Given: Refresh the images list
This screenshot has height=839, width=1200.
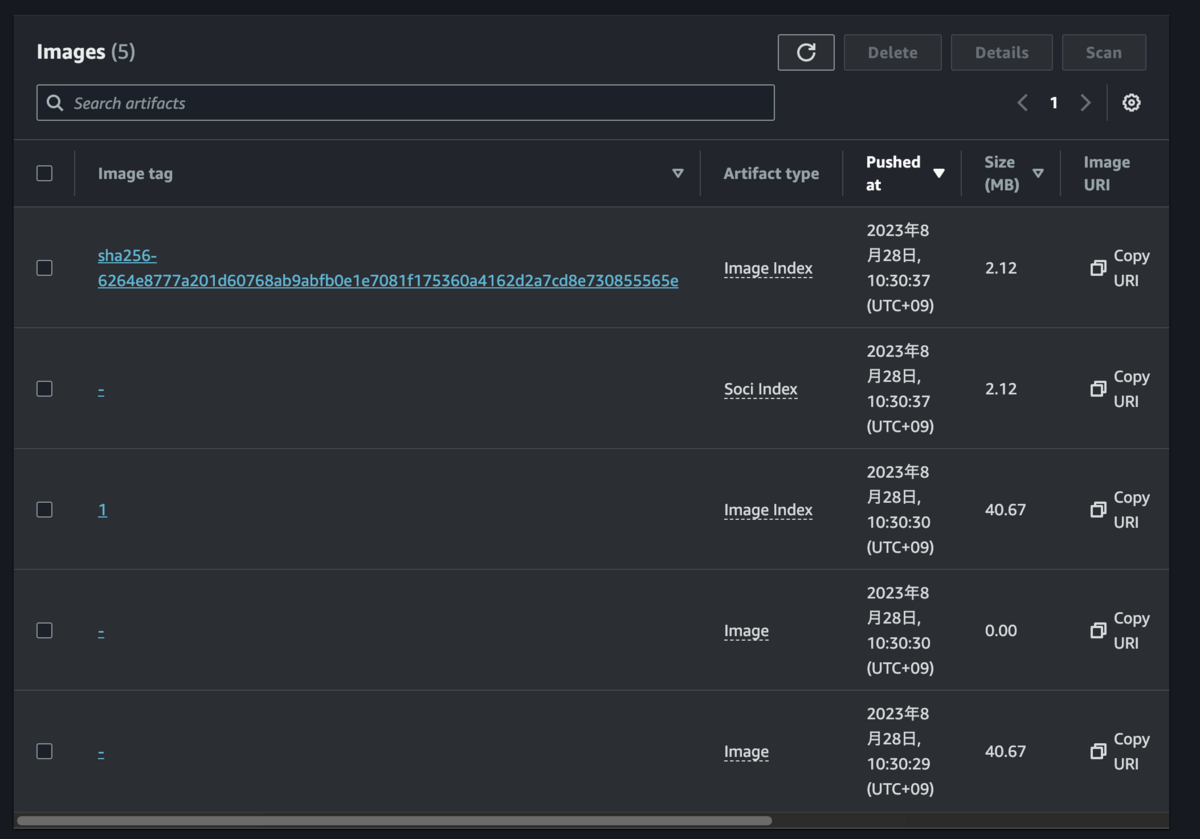Looking at the screenshot, I should (806, 52).
